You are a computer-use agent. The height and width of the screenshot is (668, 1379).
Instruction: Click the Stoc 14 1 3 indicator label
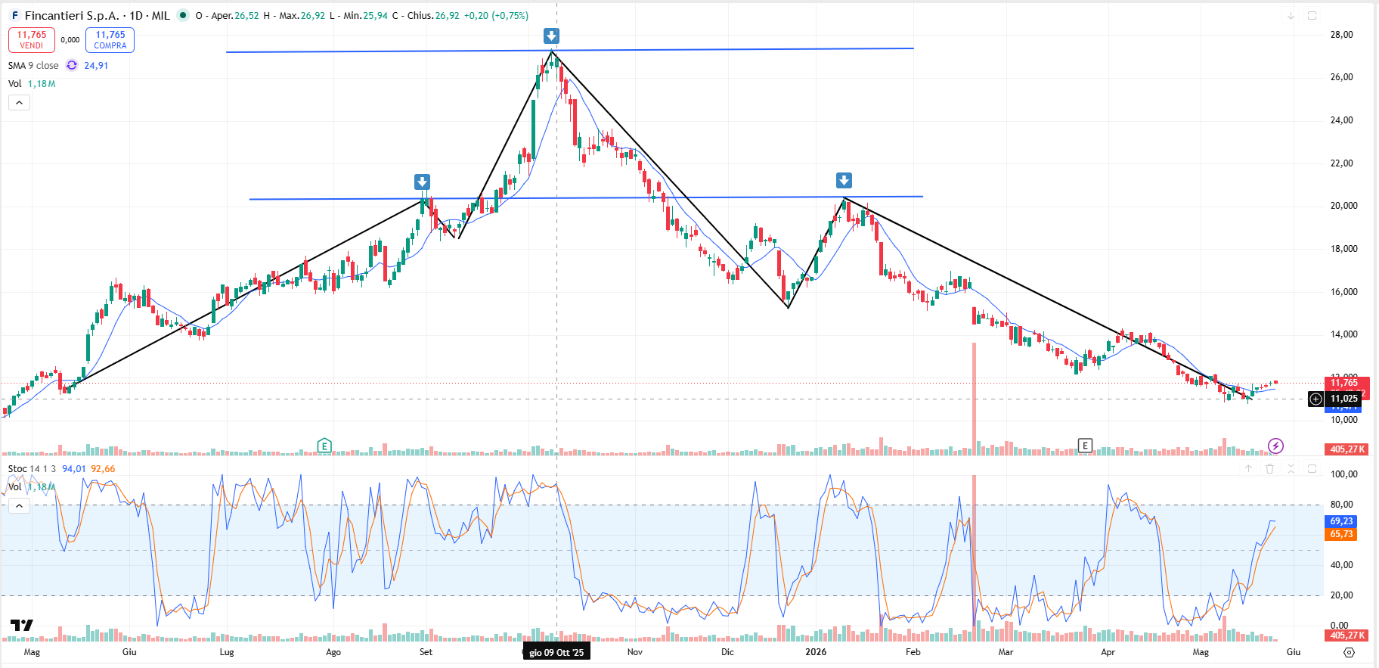pos(32,468)
